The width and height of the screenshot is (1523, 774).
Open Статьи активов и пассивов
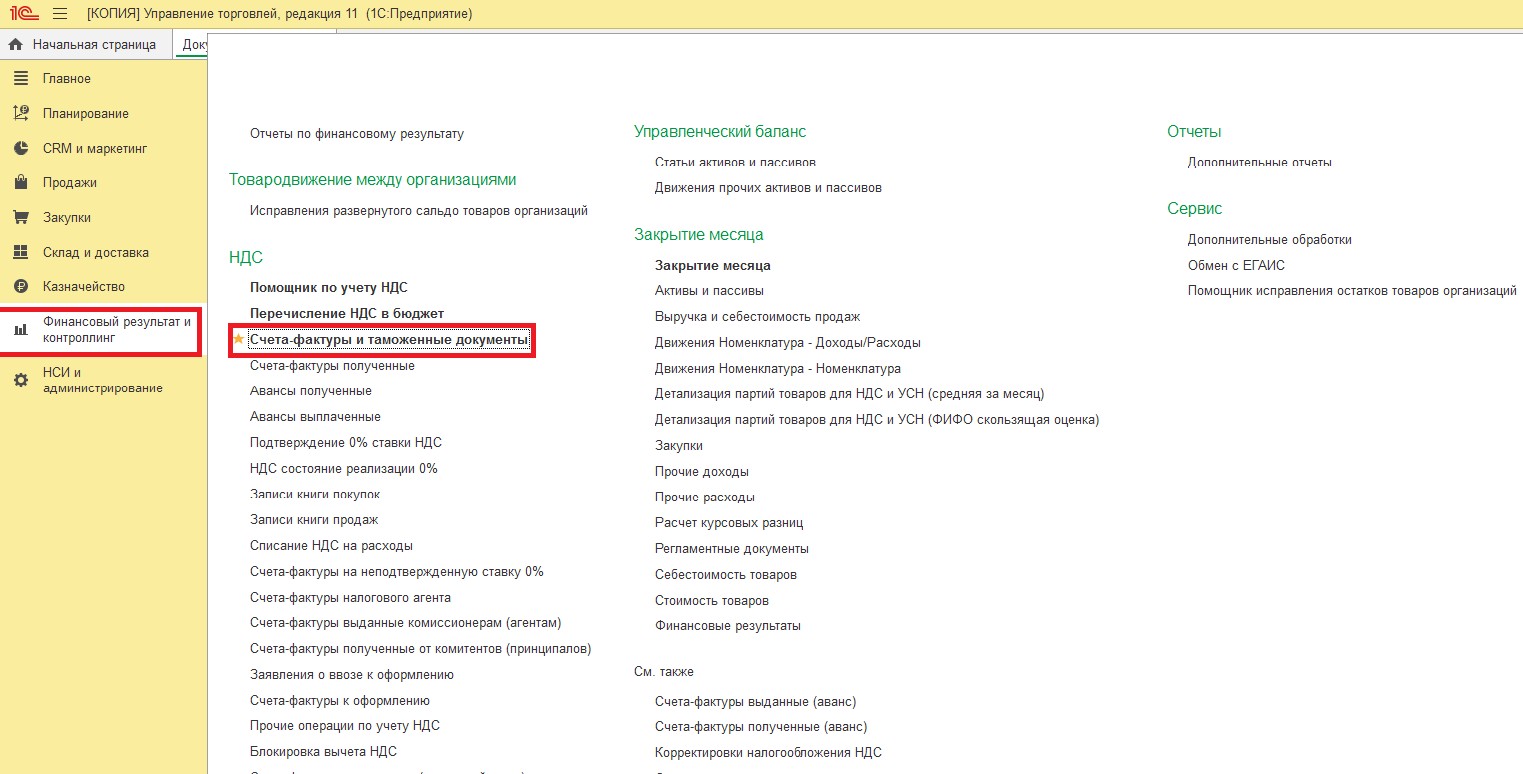[x=735, y=162]
